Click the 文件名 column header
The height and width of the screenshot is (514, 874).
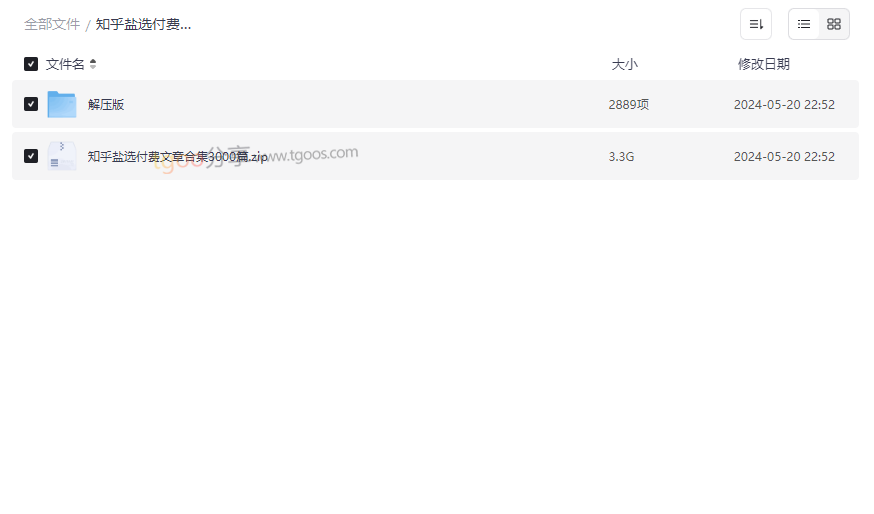pos(65,64)
